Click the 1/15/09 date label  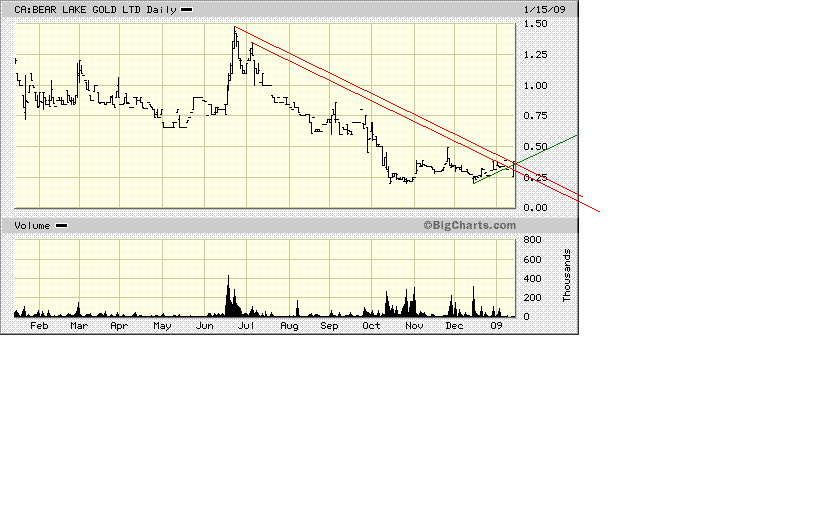click(x=544, y=10)
